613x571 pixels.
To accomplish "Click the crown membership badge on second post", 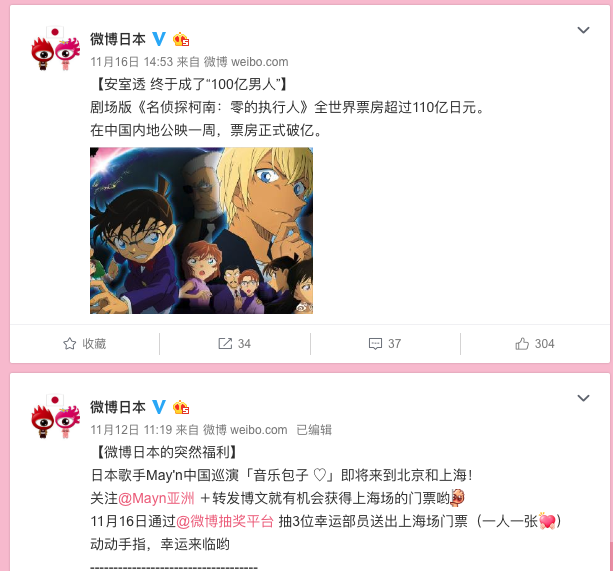I will tap(181, 407).
